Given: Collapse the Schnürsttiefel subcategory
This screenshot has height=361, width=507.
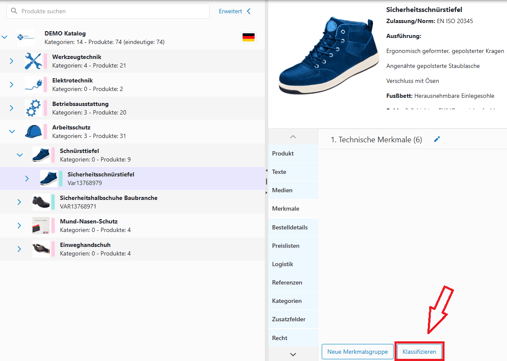Looking at the screenshot, I should tap(20, 155).
